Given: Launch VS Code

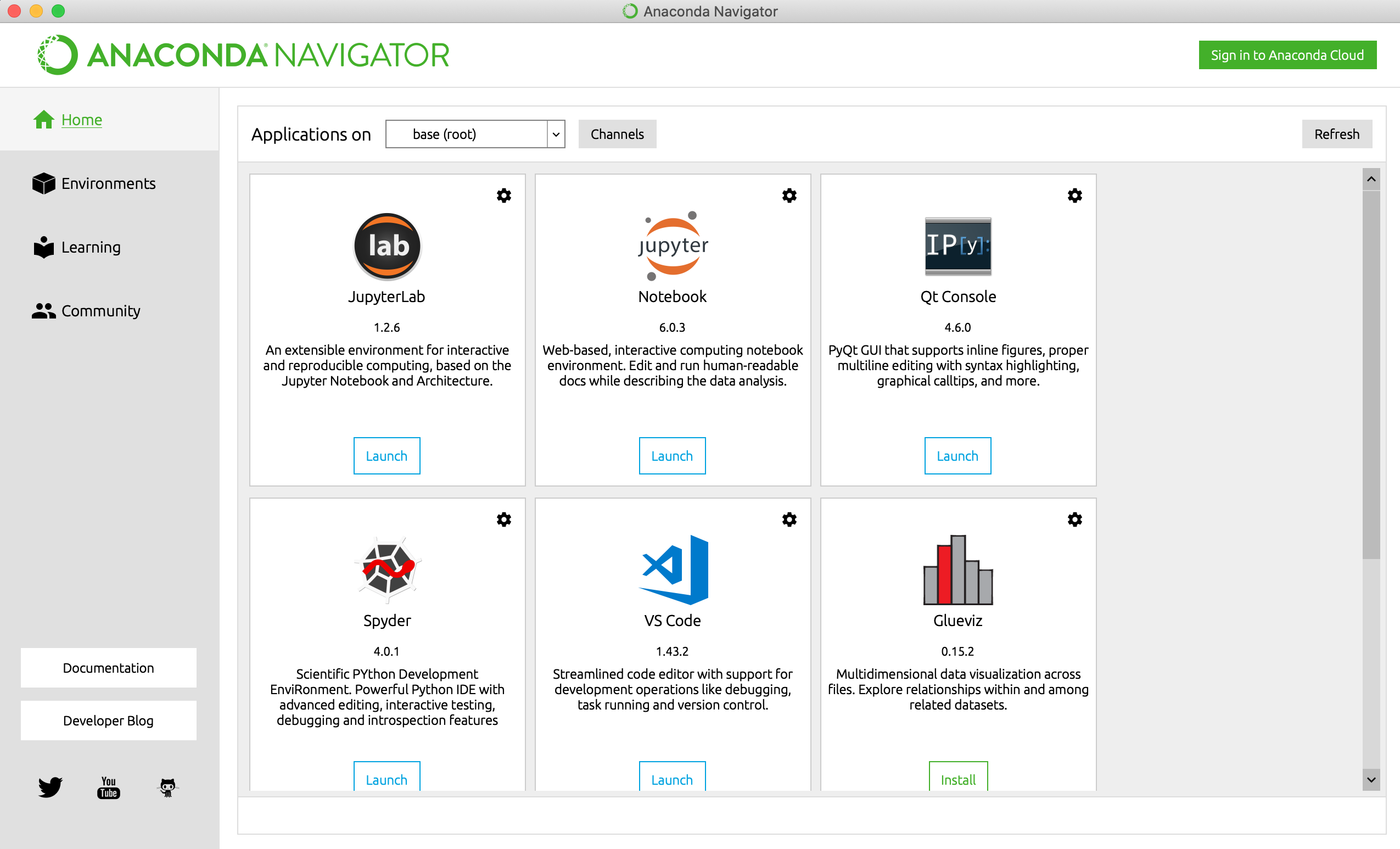Looking at the screenshot, I should (x=672, y=778).
